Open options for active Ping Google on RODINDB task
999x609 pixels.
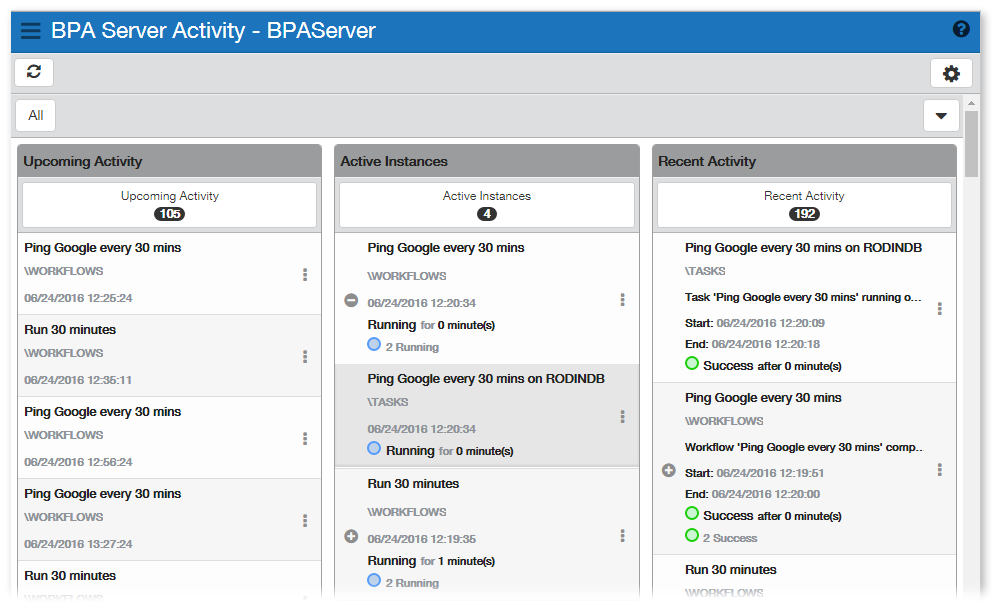coord(622,416)
